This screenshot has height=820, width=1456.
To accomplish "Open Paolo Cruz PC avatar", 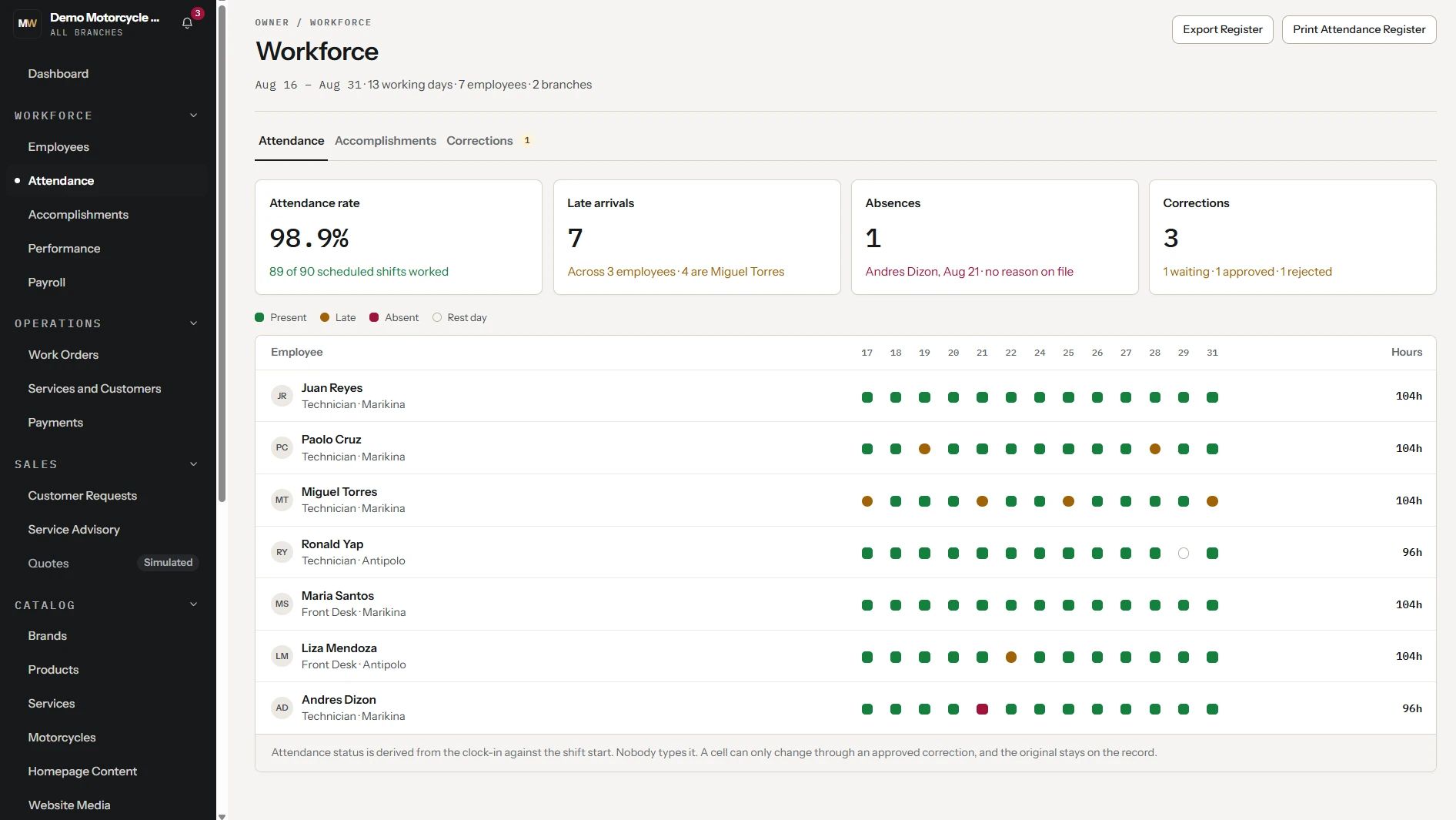I will point(282,448).
